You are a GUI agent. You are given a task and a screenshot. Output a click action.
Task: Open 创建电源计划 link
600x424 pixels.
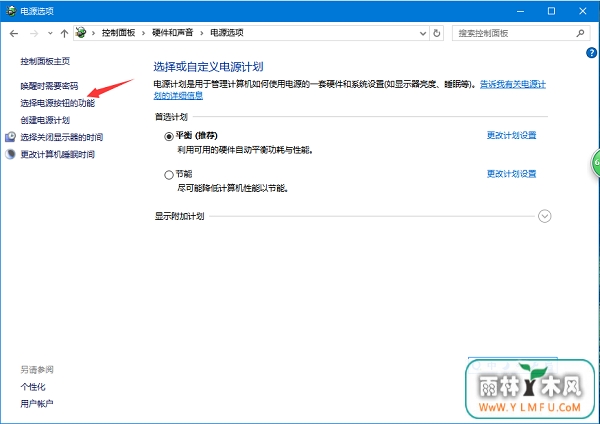tap(45, 120)
